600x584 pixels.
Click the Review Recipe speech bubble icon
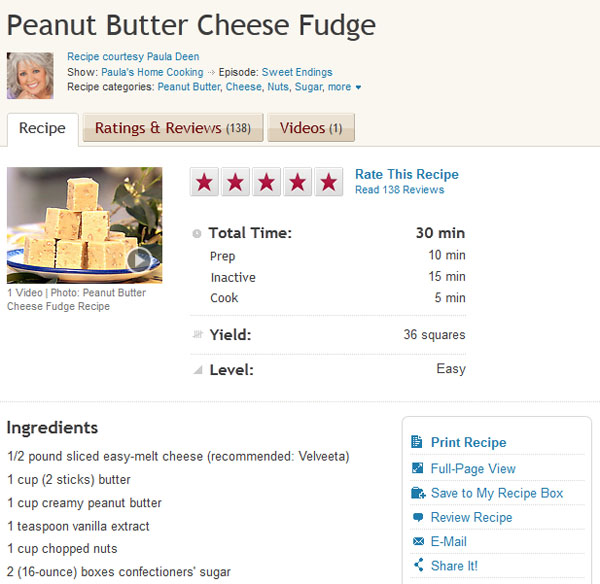(x=418, y=517)
